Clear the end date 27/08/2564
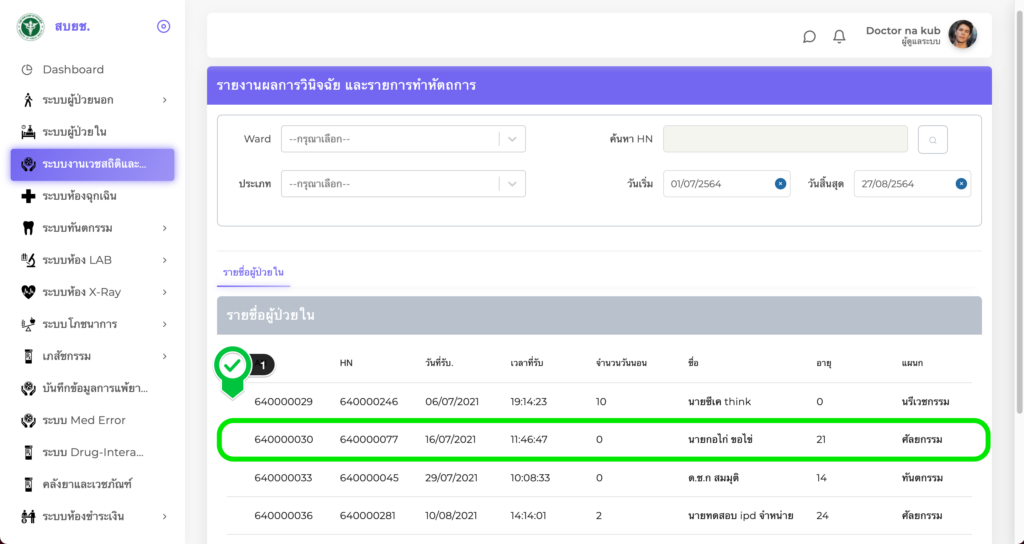The width and height of the screenshot is (1024, 544). point(960,183)
